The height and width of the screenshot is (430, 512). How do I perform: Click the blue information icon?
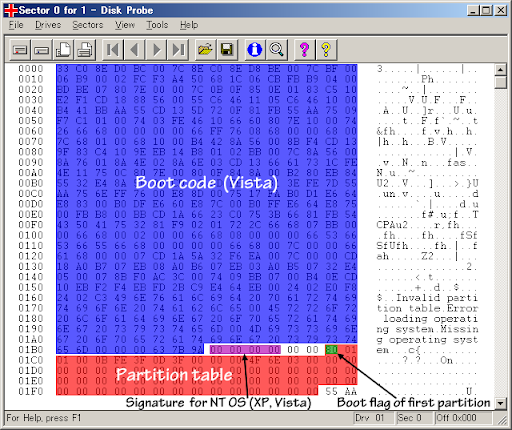(255, 50)
